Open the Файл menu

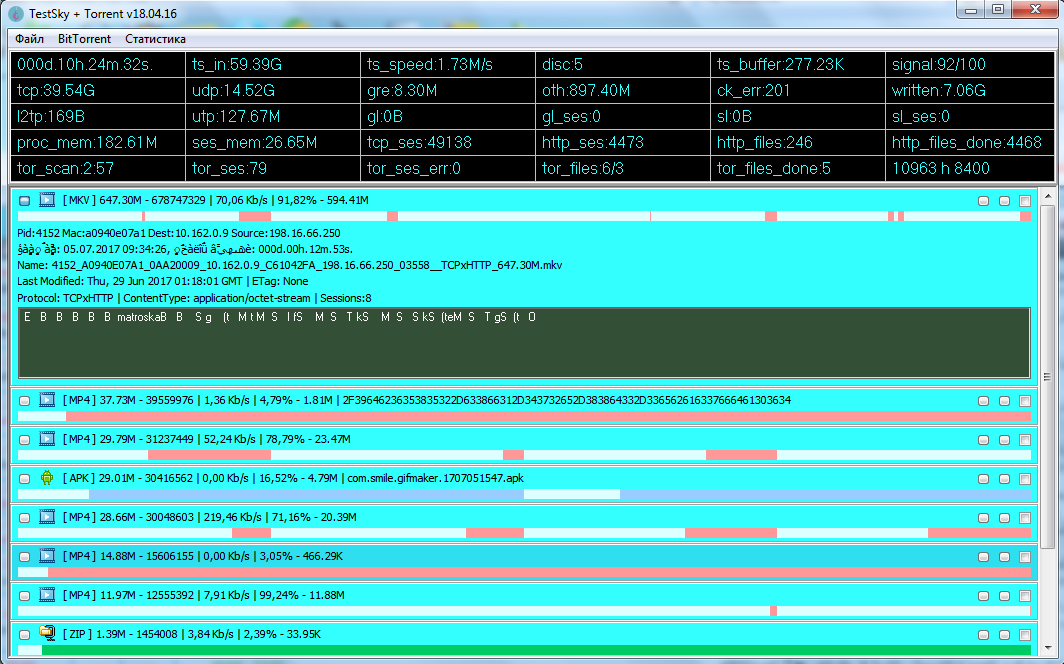tap(30, 39)
